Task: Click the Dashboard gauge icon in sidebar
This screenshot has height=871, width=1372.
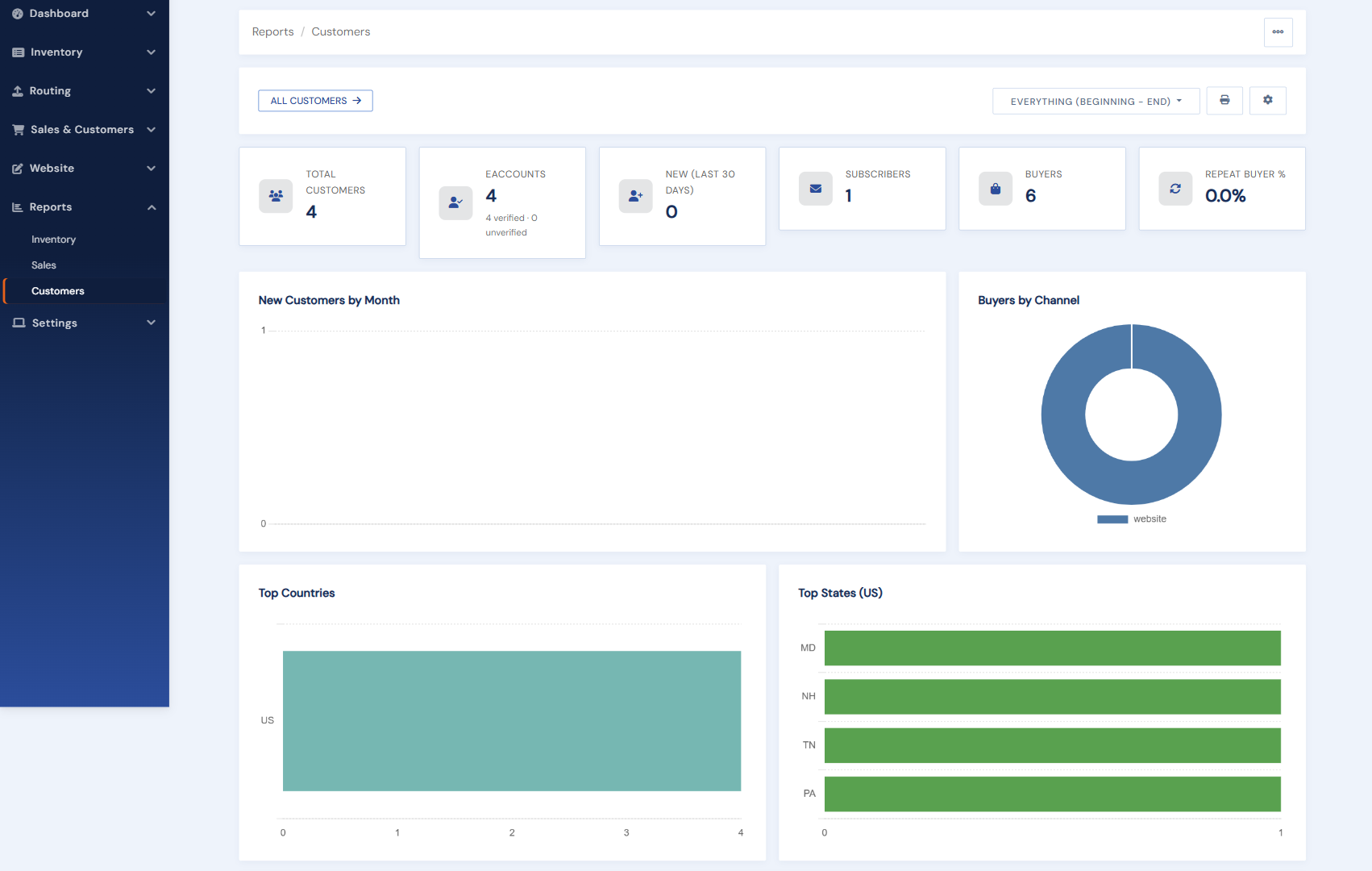Action: [x=18, y=14]
